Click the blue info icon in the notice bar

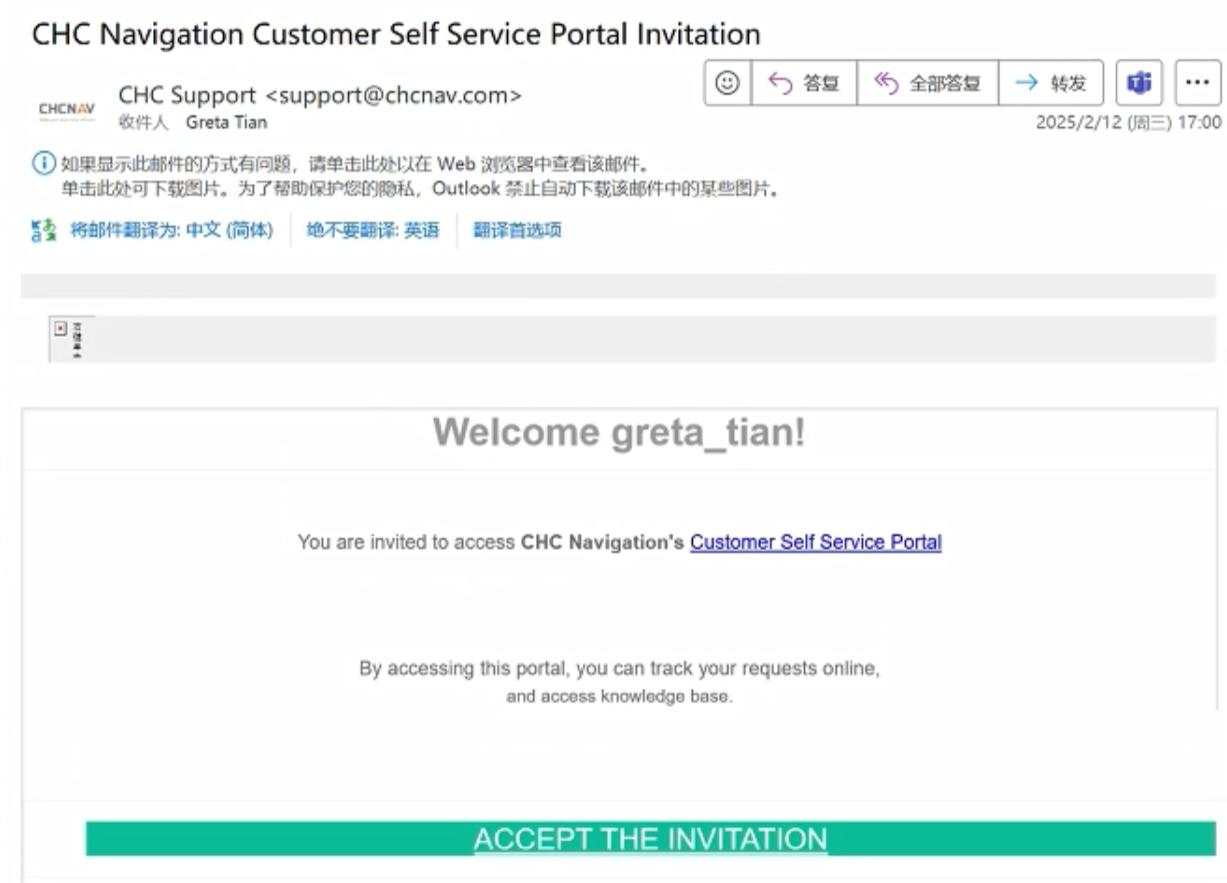[44, 163]
